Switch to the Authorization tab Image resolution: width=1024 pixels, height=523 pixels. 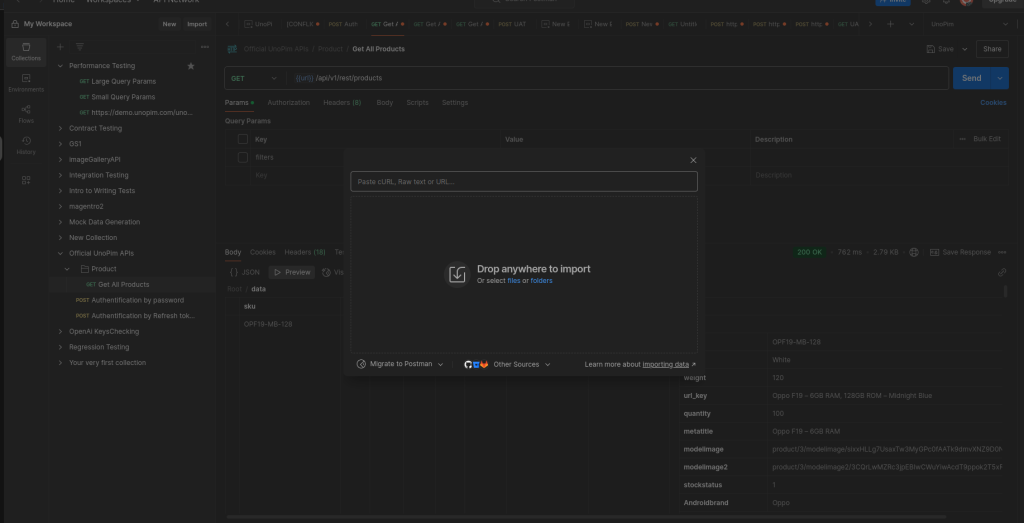pos(288,102)
